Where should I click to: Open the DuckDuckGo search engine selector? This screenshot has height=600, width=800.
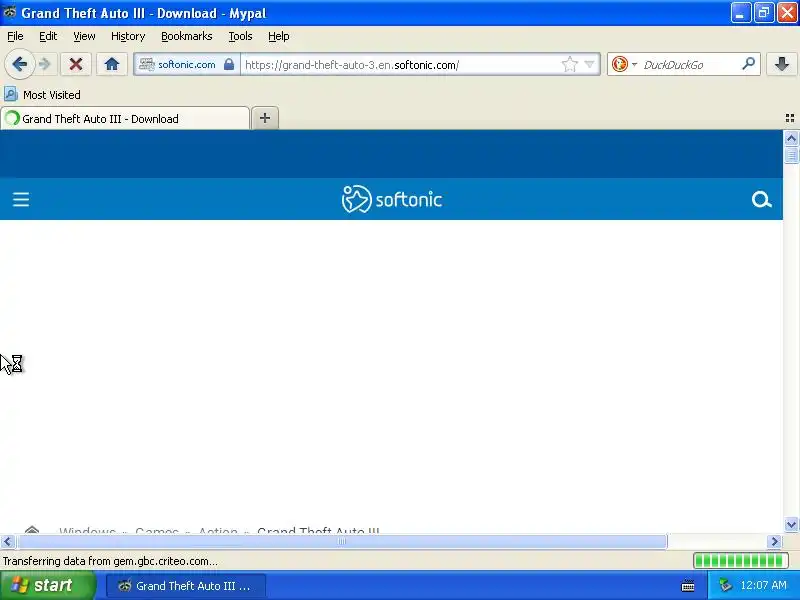tap(623, 64)
